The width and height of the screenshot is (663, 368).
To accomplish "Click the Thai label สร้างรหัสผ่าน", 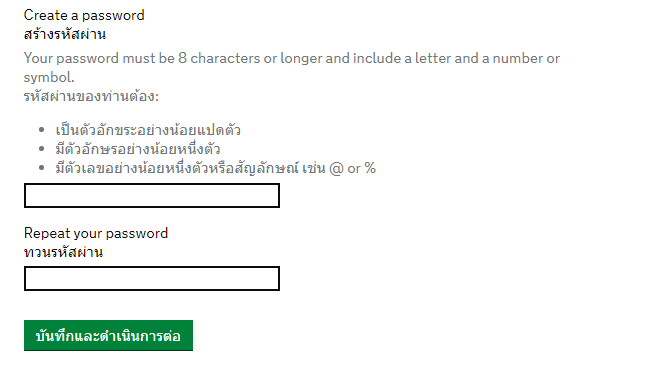I will tap(65, 34).
